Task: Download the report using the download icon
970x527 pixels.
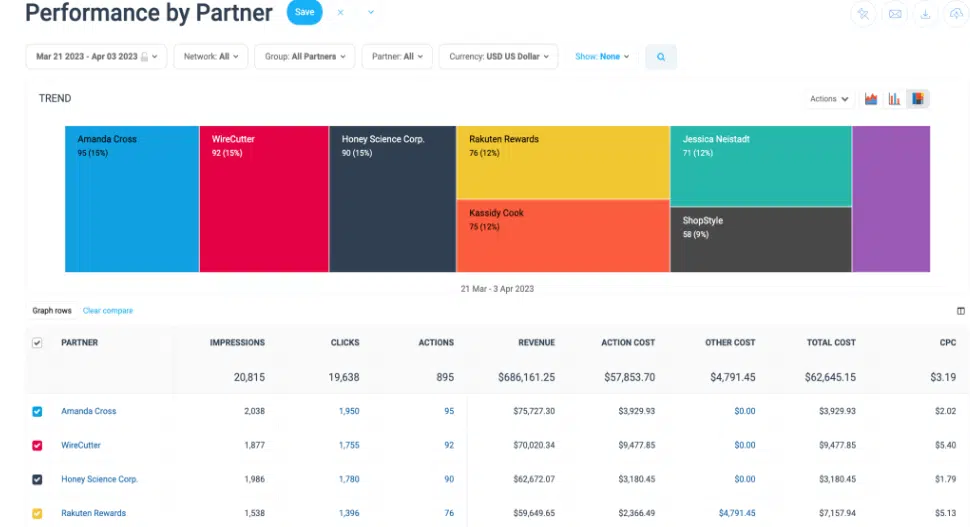Action: (925, 14)
